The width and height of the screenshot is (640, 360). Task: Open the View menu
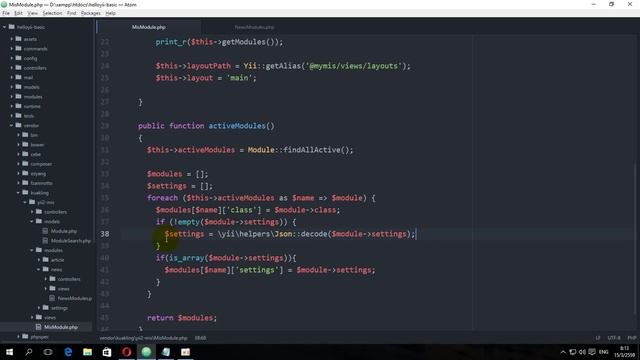pyautogui.click(x=32, y=13)
